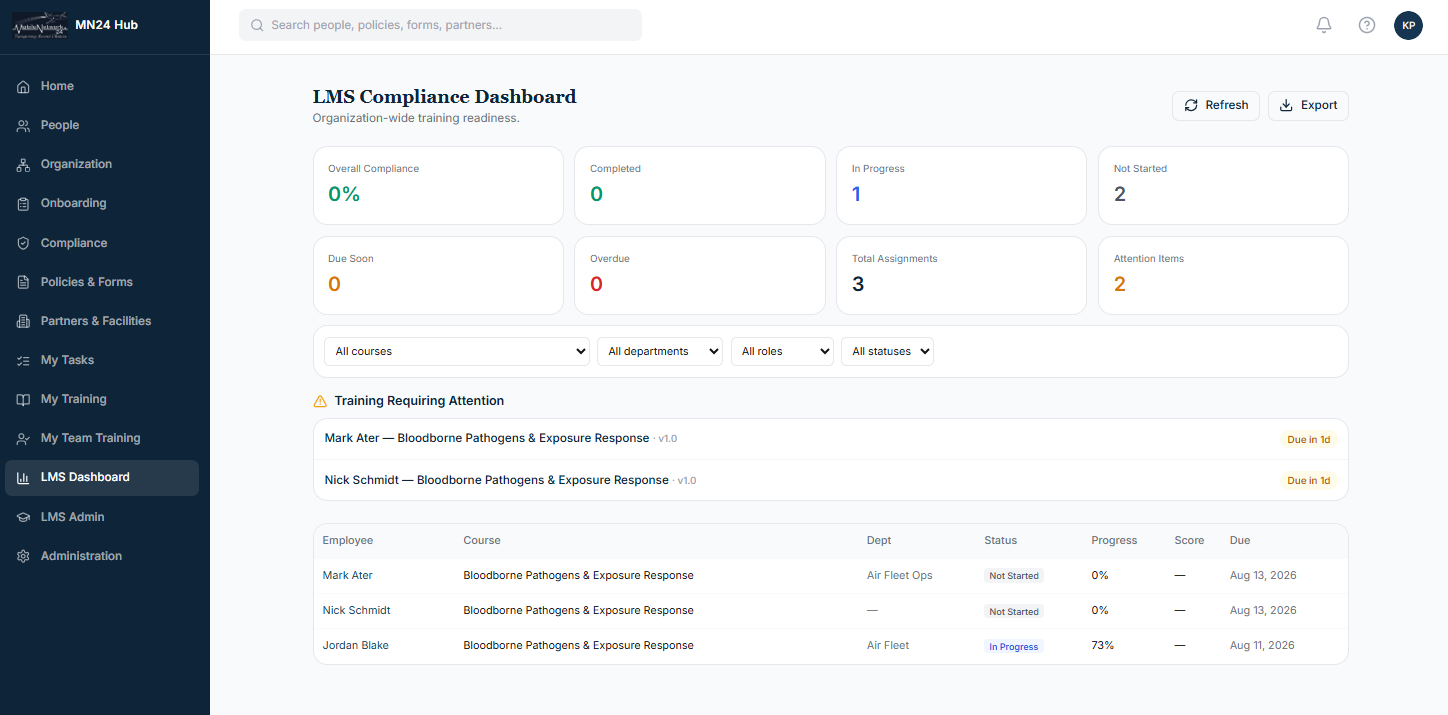Screen dimensions: 1448x715
Task: Click the Partners & Facilities building icon
Action: click(23, 321)
